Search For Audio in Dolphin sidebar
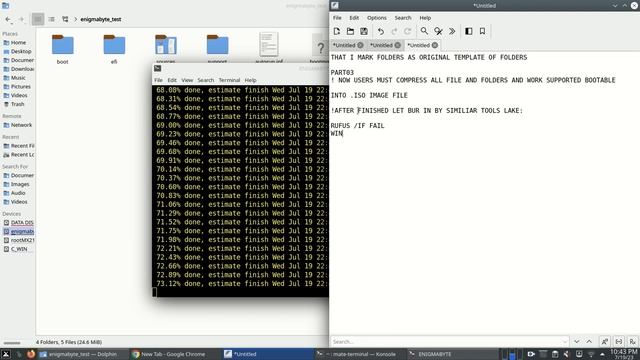Screen dimensions: 640x360 point(18,193)
